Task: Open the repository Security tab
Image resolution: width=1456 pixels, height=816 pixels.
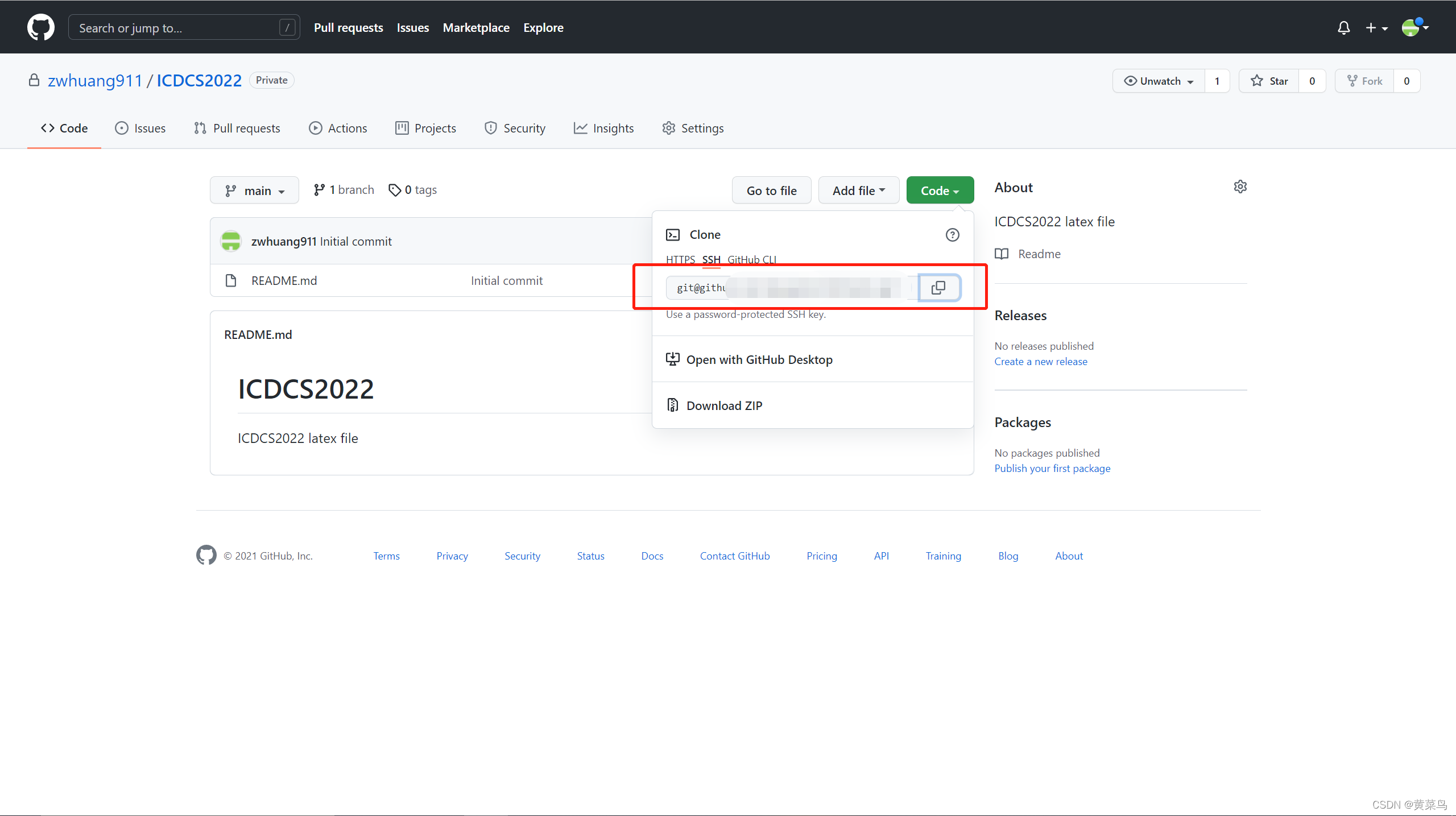Action: point(515,128)
